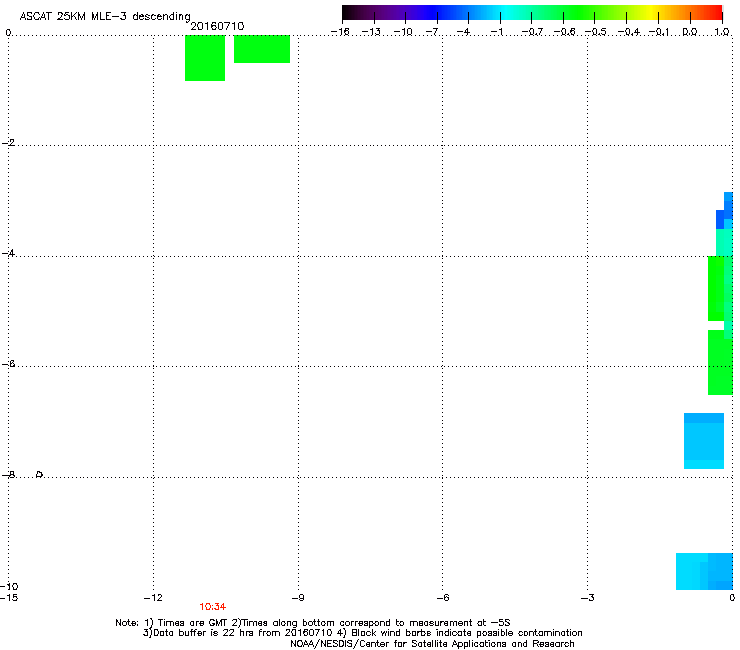Click the color bar label "-16"

pos(340,32)
